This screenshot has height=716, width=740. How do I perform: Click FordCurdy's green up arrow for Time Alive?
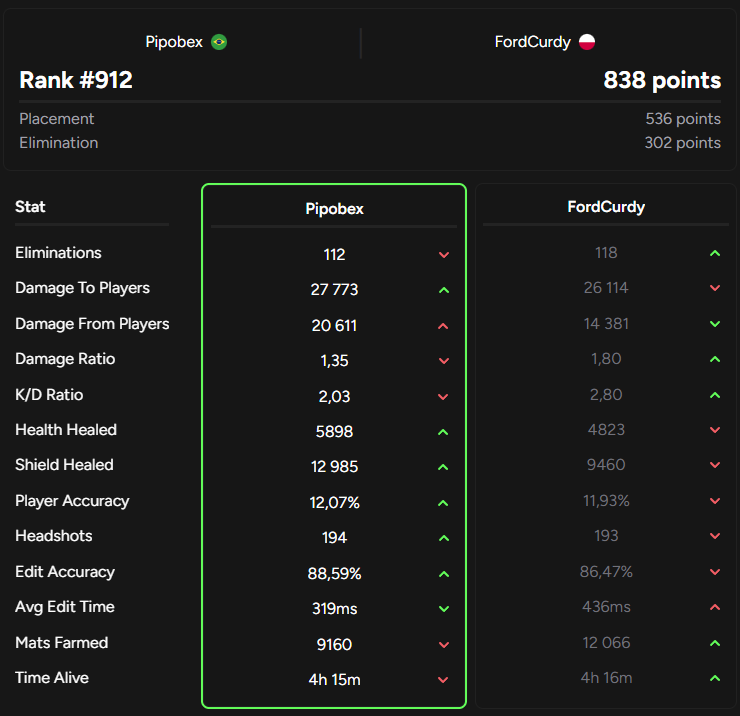coord(715,678)
